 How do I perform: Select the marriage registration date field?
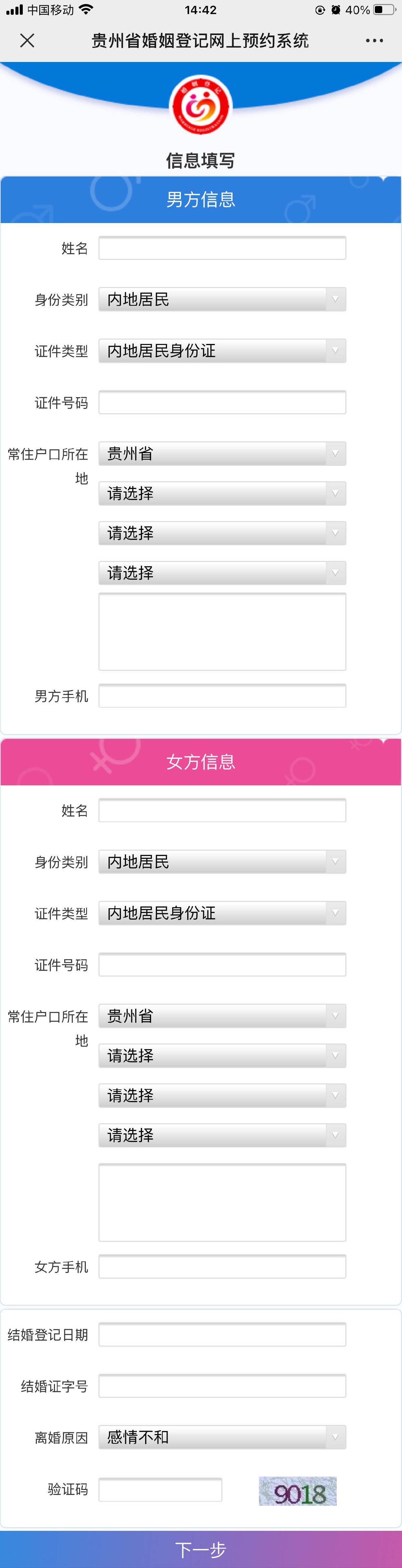[x=222, y=1335]
